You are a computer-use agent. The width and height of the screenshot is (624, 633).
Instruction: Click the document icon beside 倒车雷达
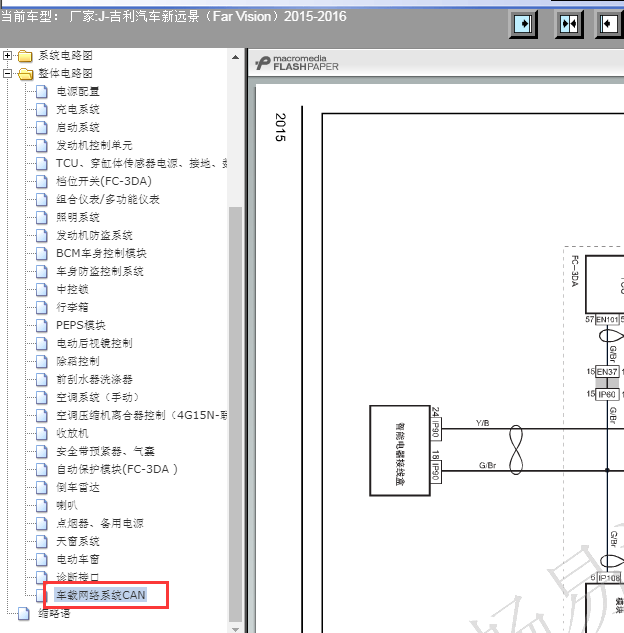42,487
